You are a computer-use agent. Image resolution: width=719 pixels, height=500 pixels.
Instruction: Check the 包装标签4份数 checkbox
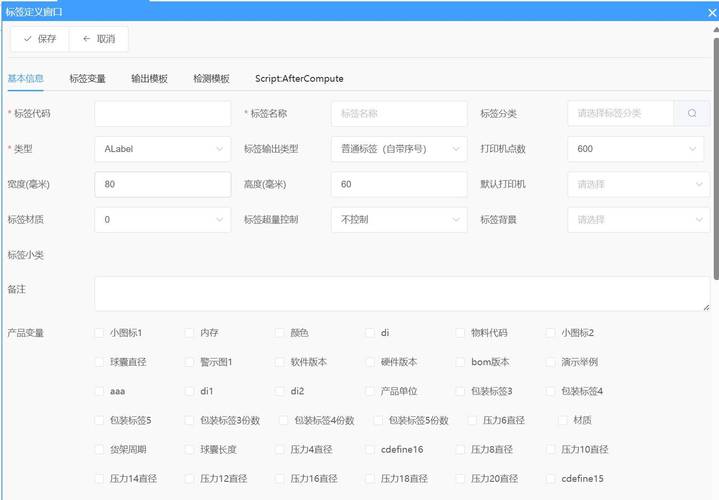click(284, 421)
